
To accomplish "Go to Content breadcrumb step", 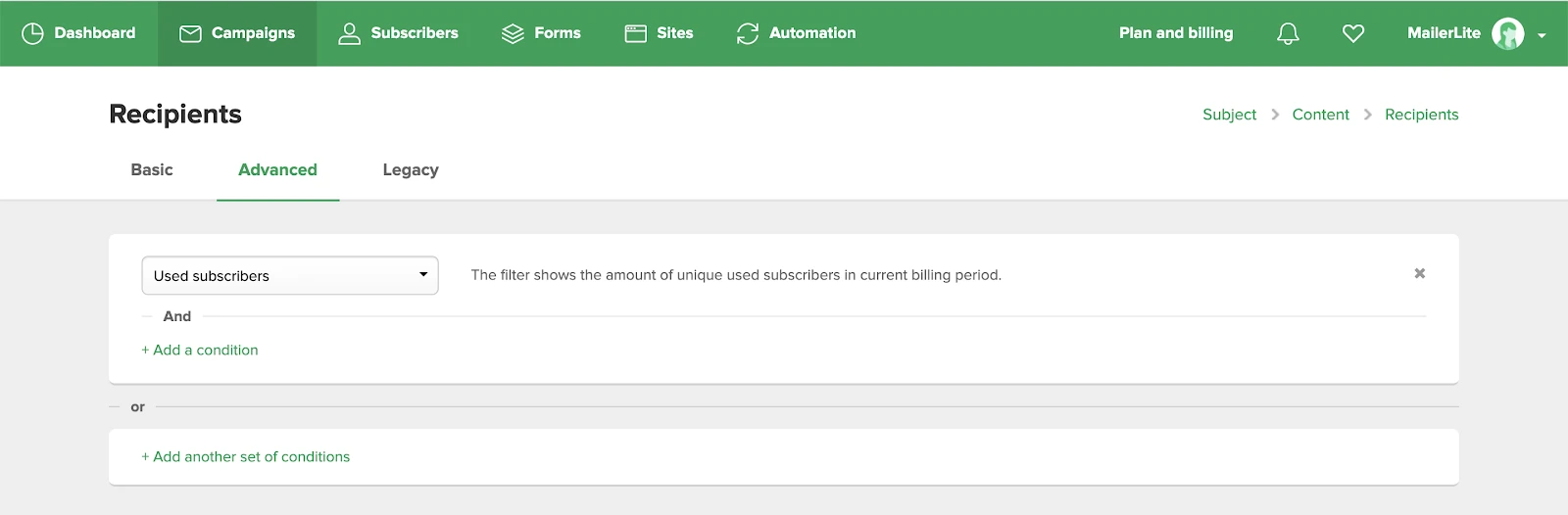I will point(1320,115).
